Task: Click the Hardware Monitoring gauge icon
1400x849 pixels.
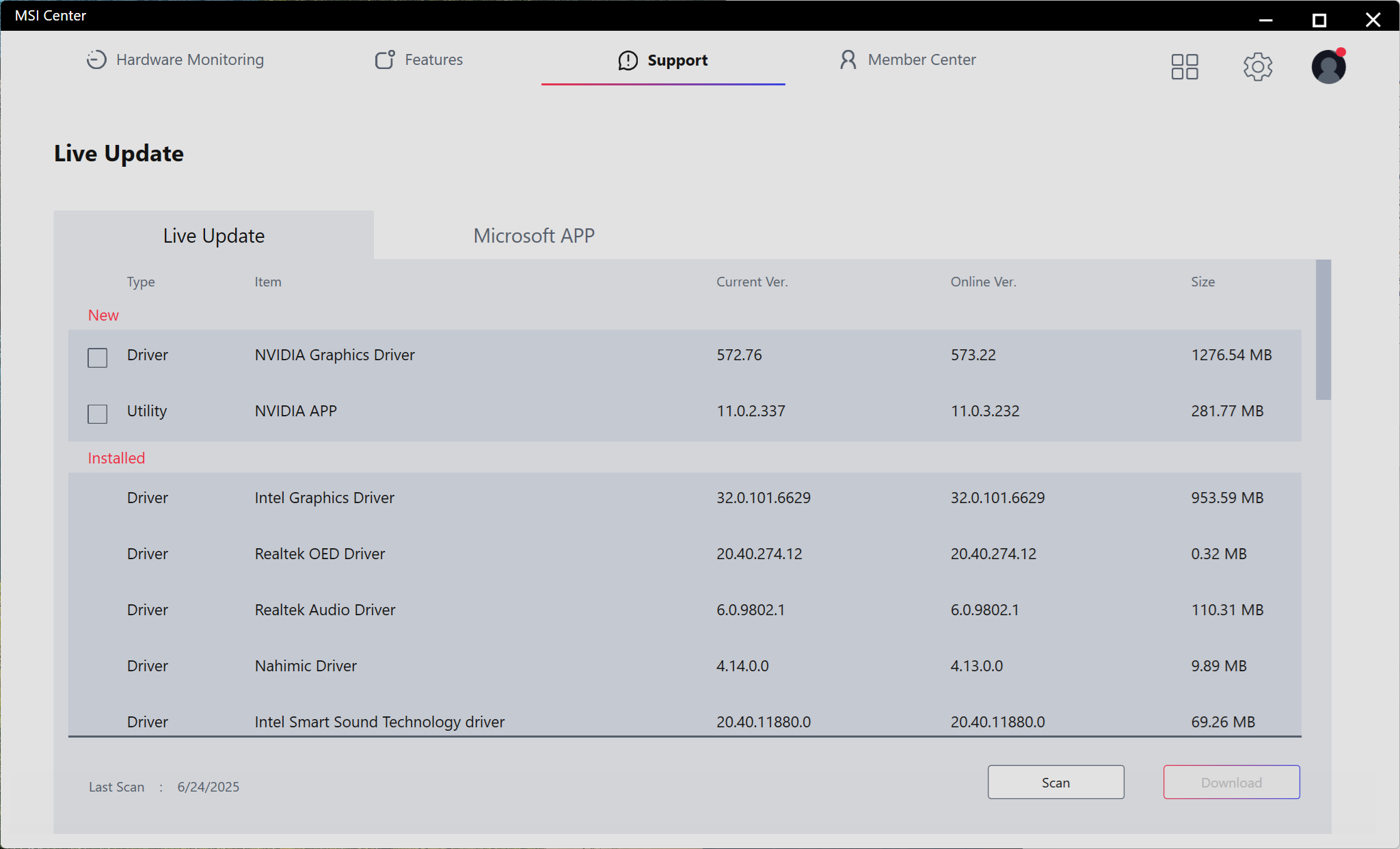Action: point(96,59)
